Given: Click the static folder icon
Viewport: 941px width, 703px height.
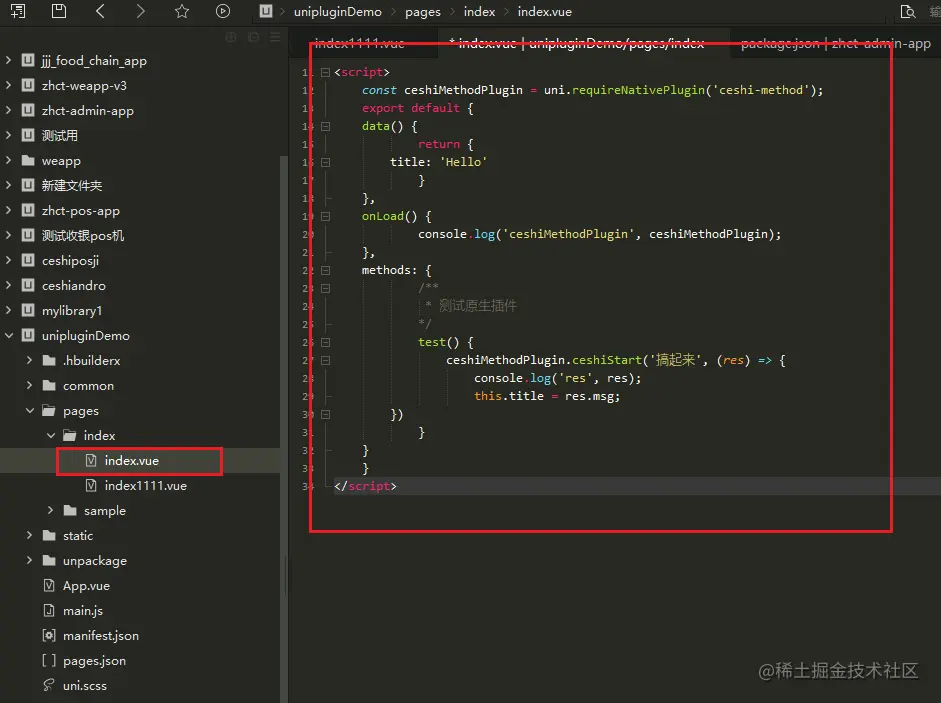Looking at the screenshot, I should tap(49, 536).
